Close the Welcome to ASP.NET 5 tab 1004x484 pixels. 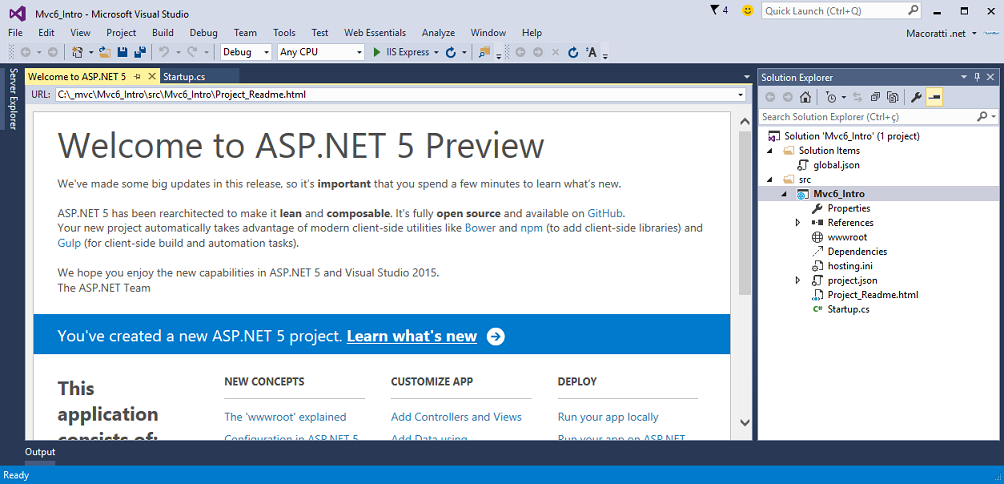(x=152, y=76)
